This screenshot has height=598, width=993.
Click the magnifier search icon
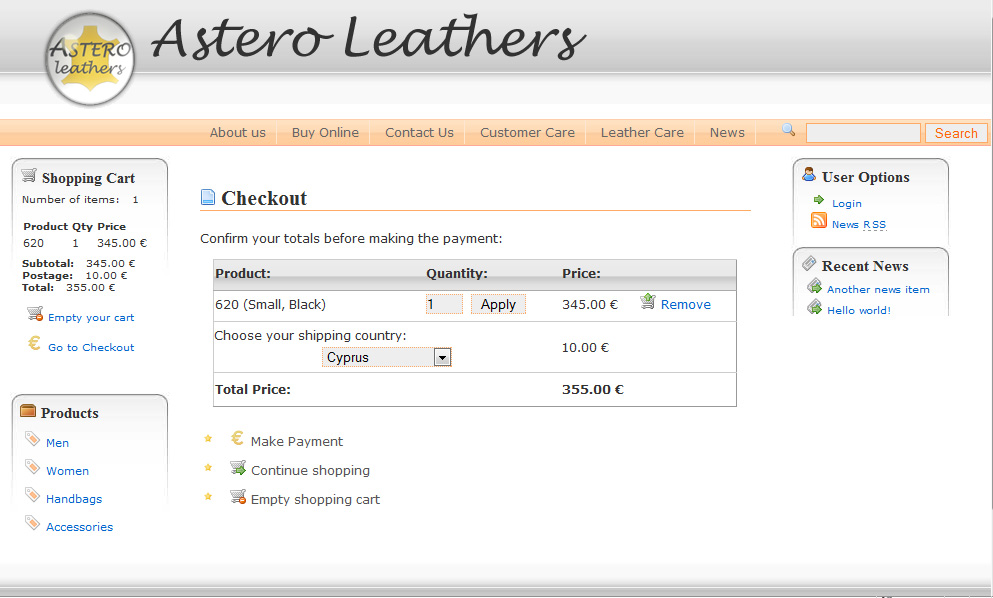pos(788,130)
